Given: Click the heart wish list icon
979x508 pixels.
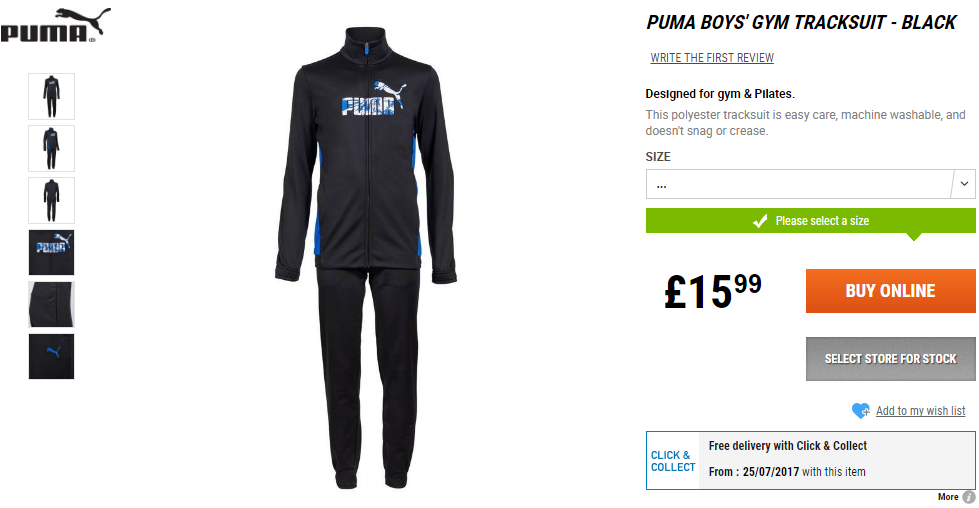Looking at the screenshot, I should tap(860, 410).
